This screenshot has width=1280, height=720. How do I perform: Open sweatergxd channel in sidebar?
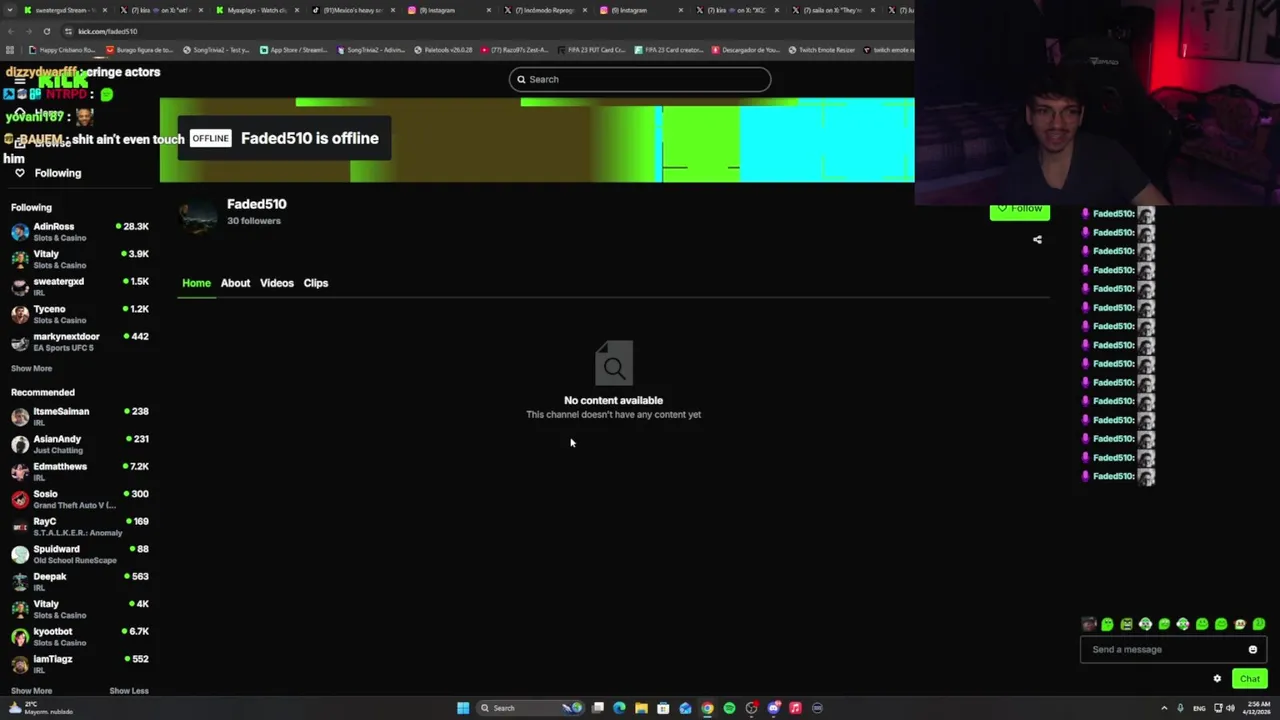(x=80, y=287)
